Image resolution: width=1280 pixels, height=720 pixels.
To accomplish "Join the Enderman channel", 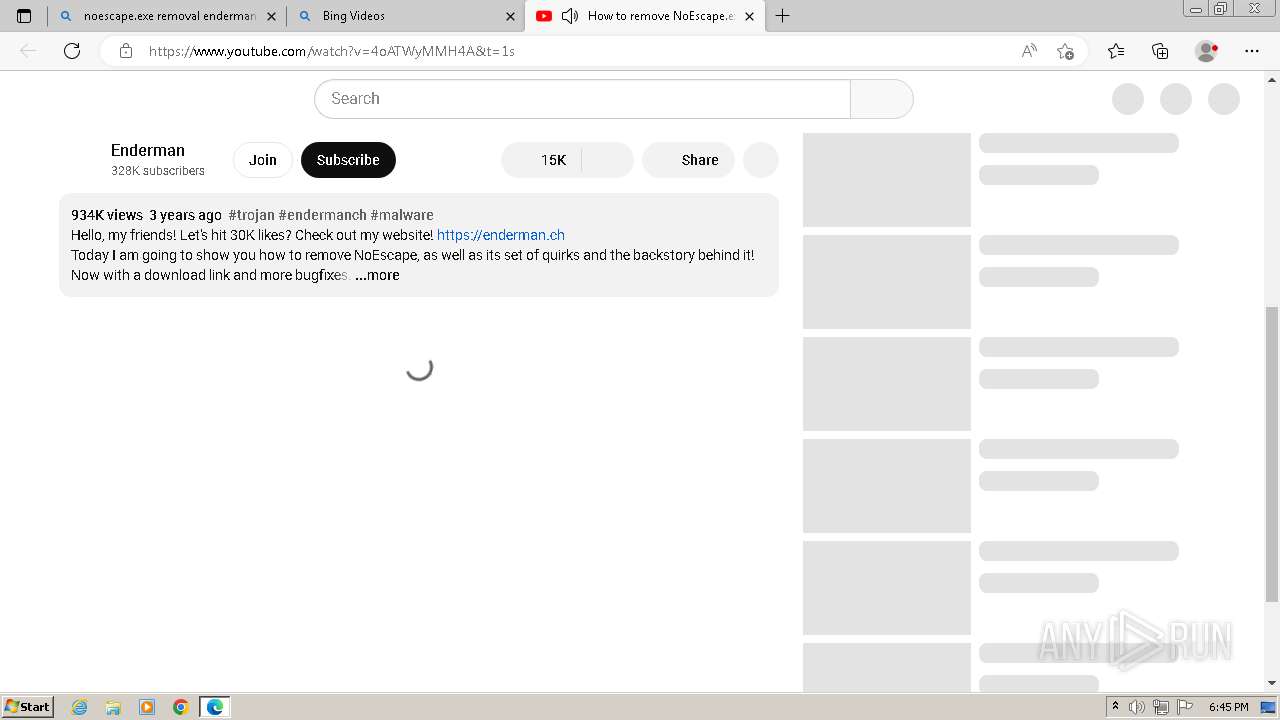I will [x=263, y=160].
